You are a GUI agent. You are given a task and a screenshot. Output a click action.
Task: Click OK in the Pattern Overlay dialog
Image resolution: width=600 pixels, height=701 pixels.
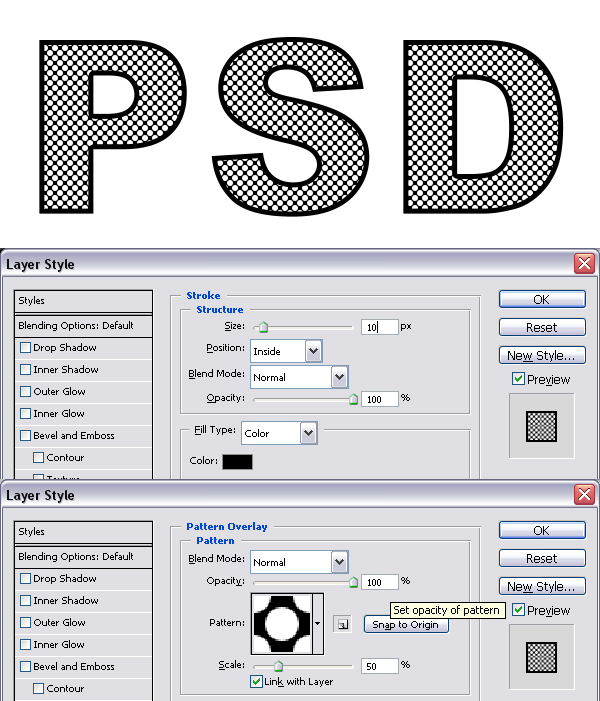[542, 530]
